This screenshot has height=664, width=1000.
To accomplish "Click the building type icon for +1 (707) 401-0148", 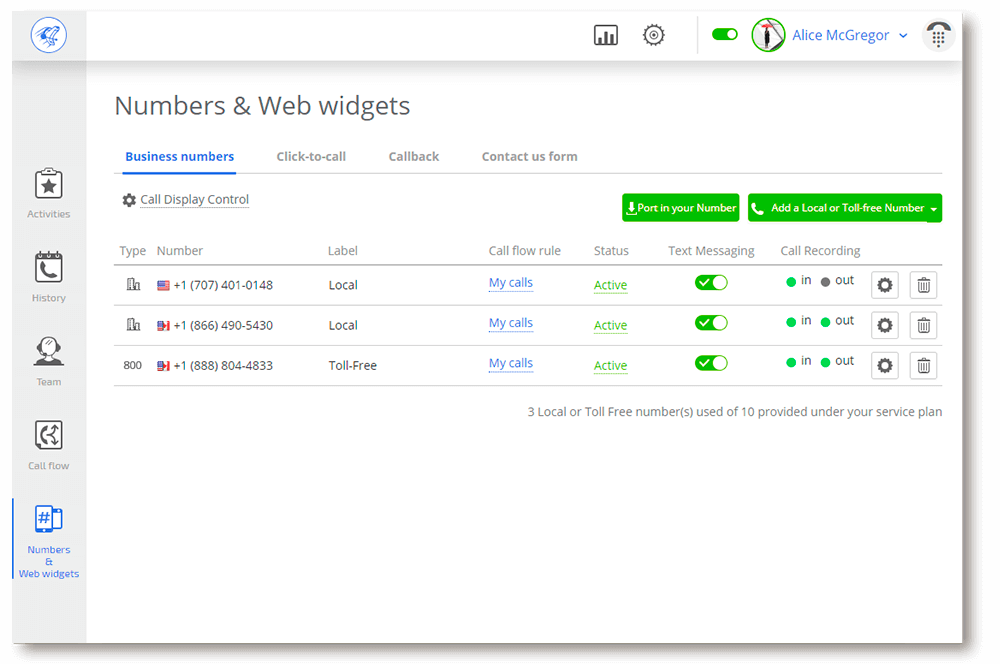I will 133,284.
